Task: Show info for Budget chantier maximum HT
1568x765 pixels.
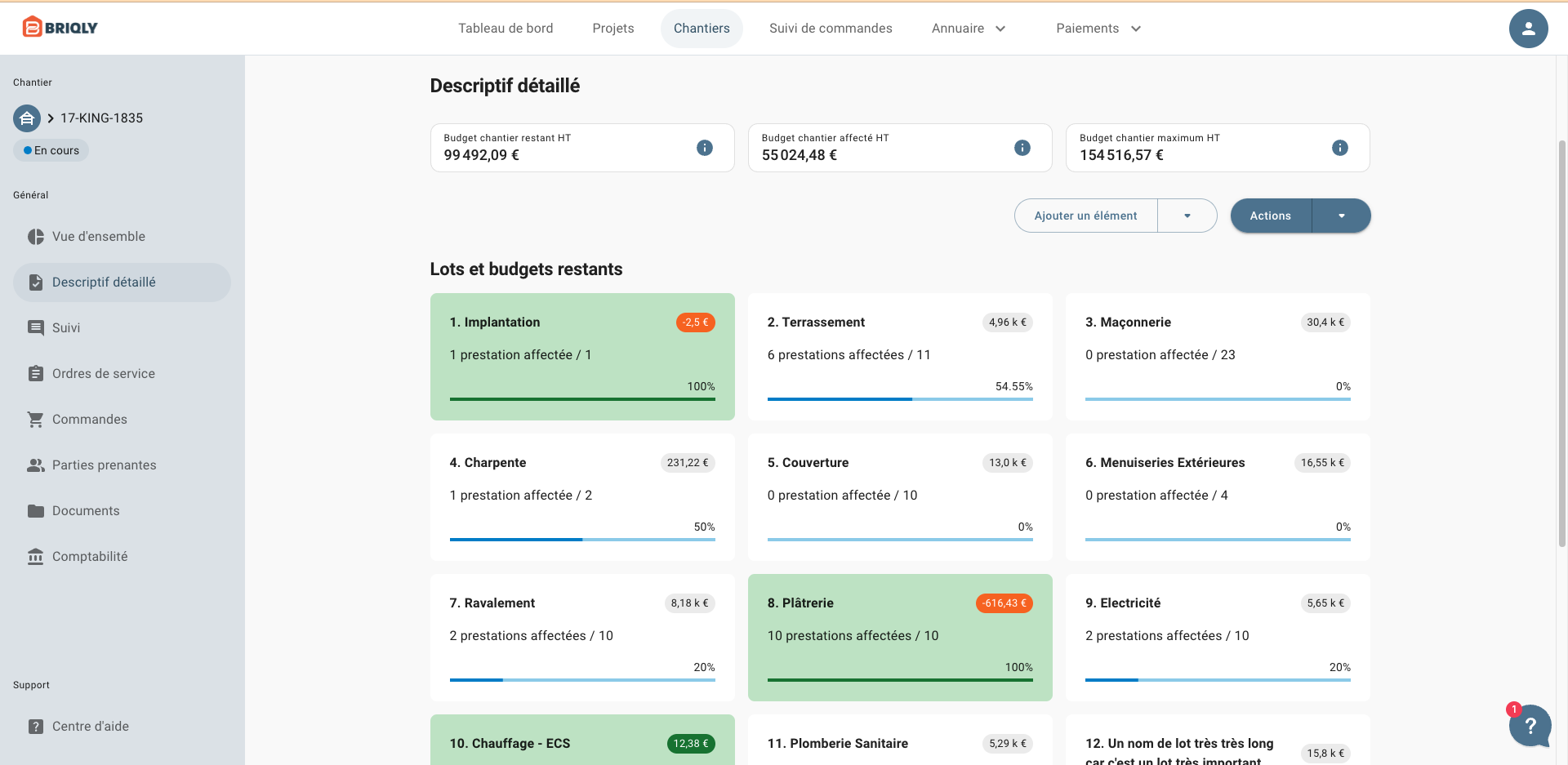Action: tap(1340, 148)
